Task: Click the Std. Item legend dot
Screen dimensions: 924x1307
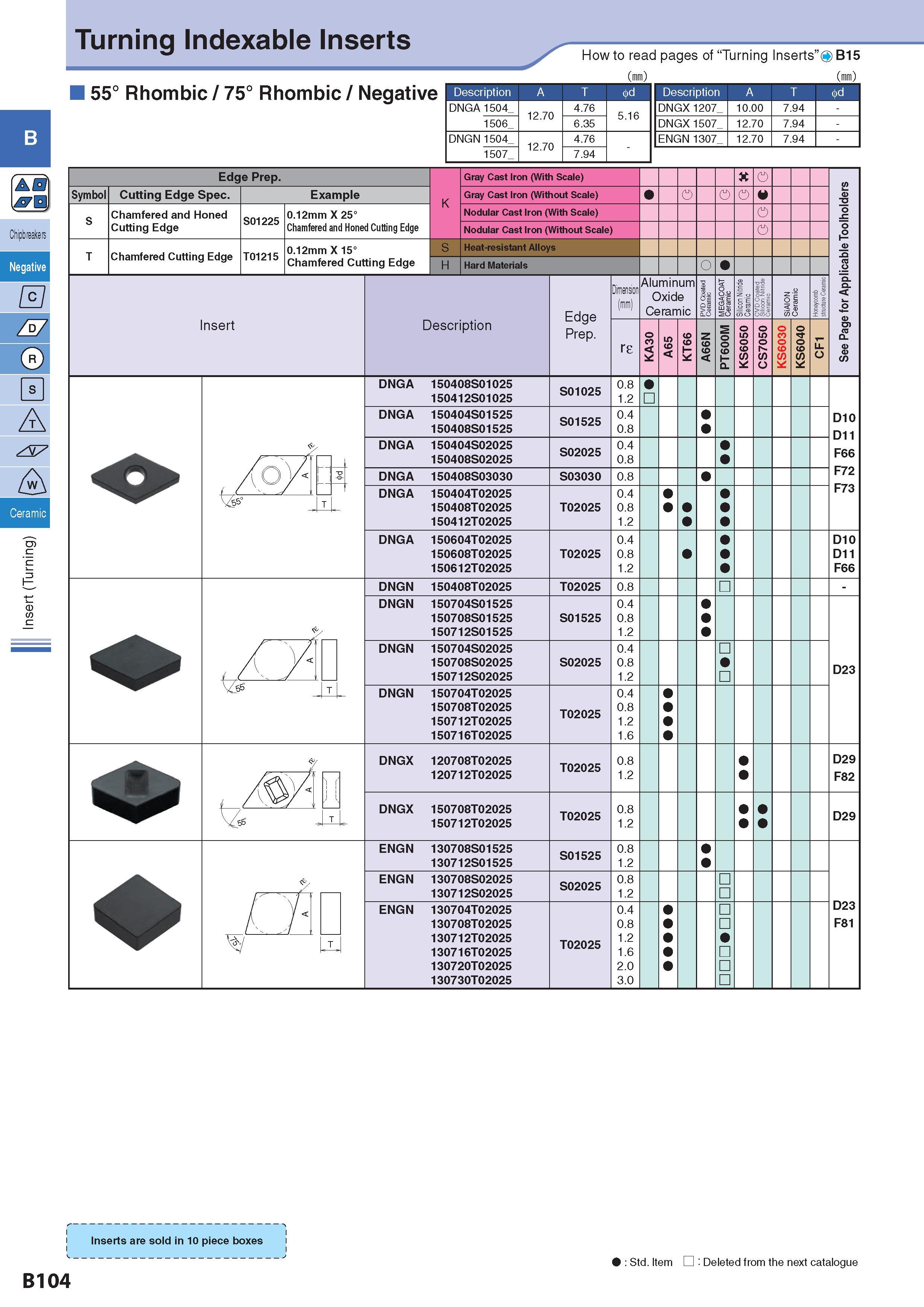Action: [616, 1262]
